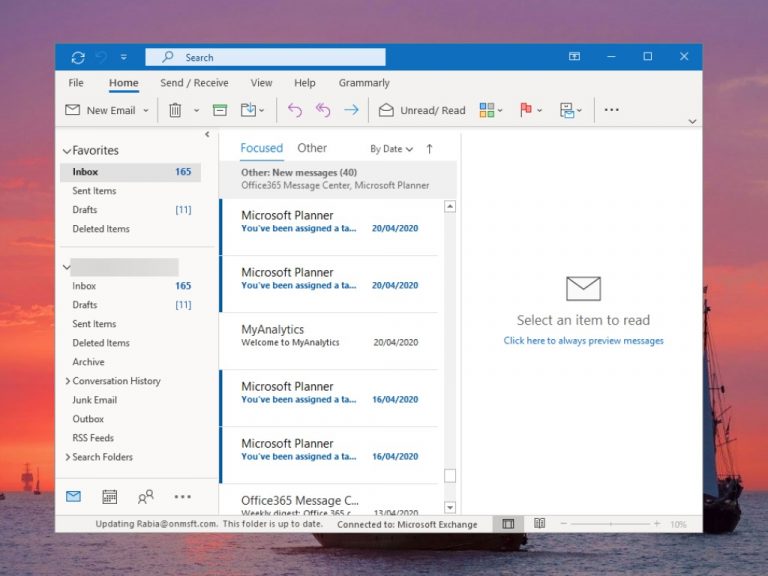
Task: Click the Search box
Action: point(265,57)
